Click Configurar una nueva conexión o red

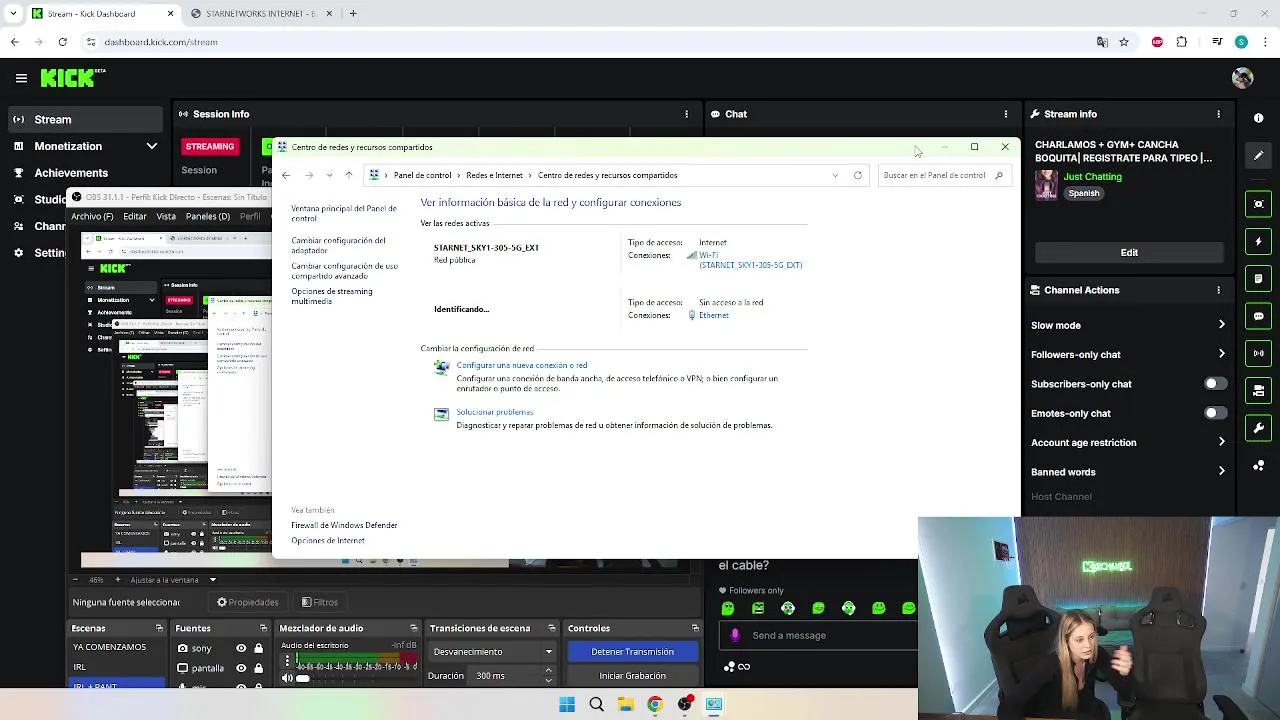[522, 365]
